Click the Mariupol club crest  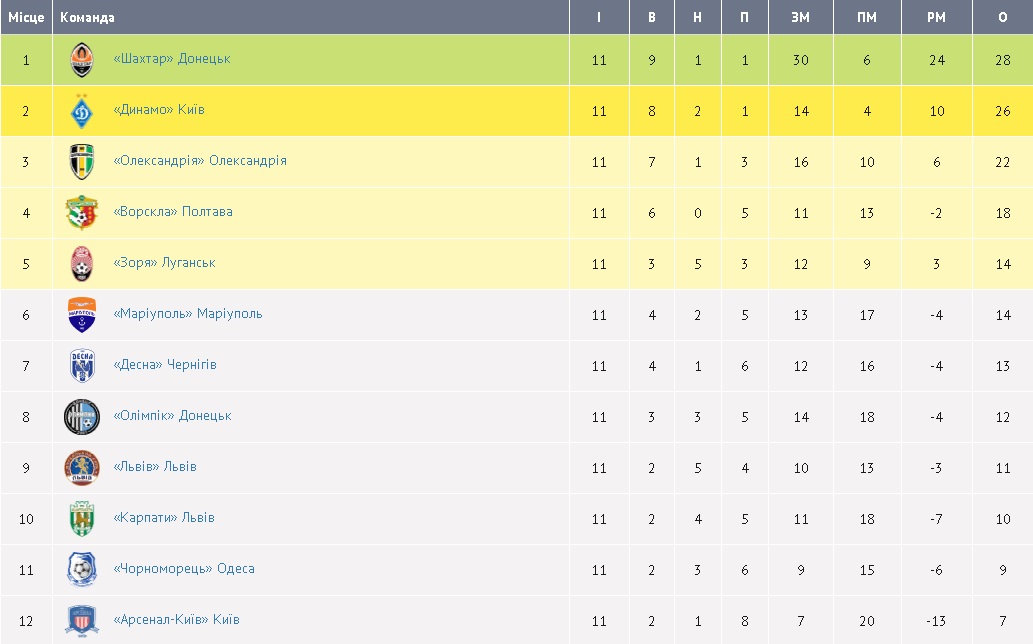coord(82,315)
